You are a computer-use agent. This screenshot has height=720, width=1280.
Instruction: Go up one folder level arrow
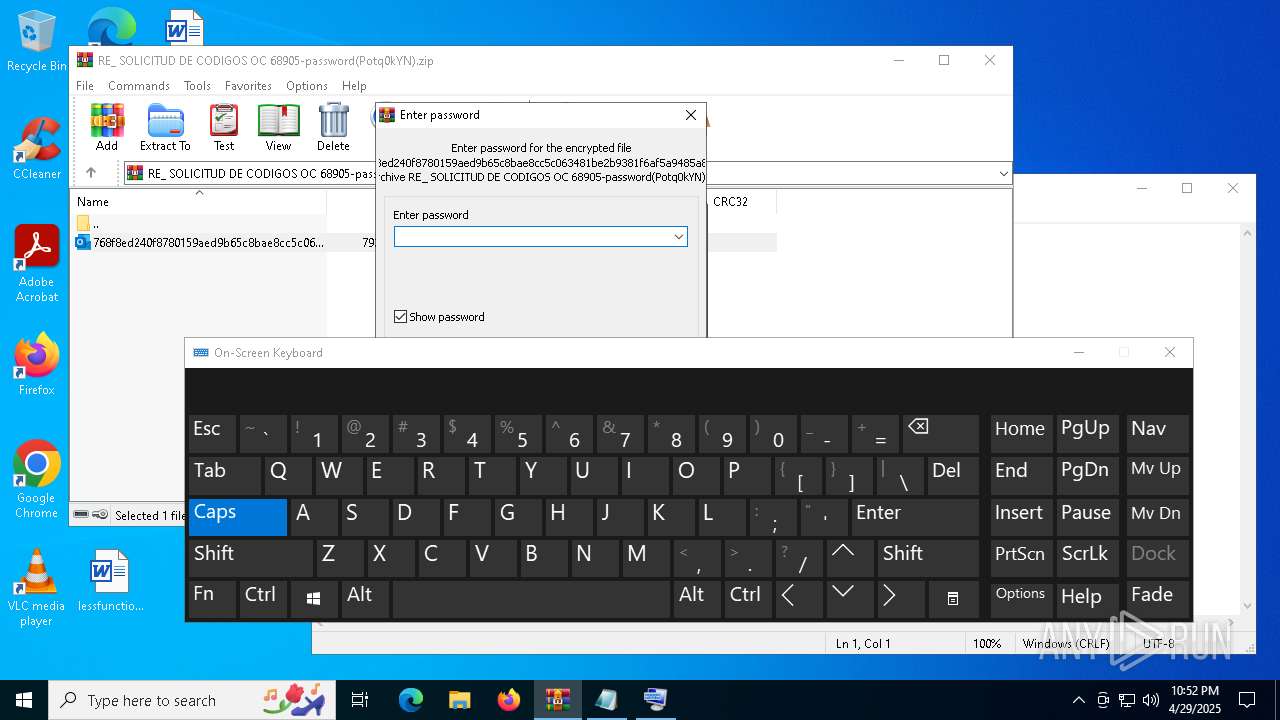click(90, 173)
